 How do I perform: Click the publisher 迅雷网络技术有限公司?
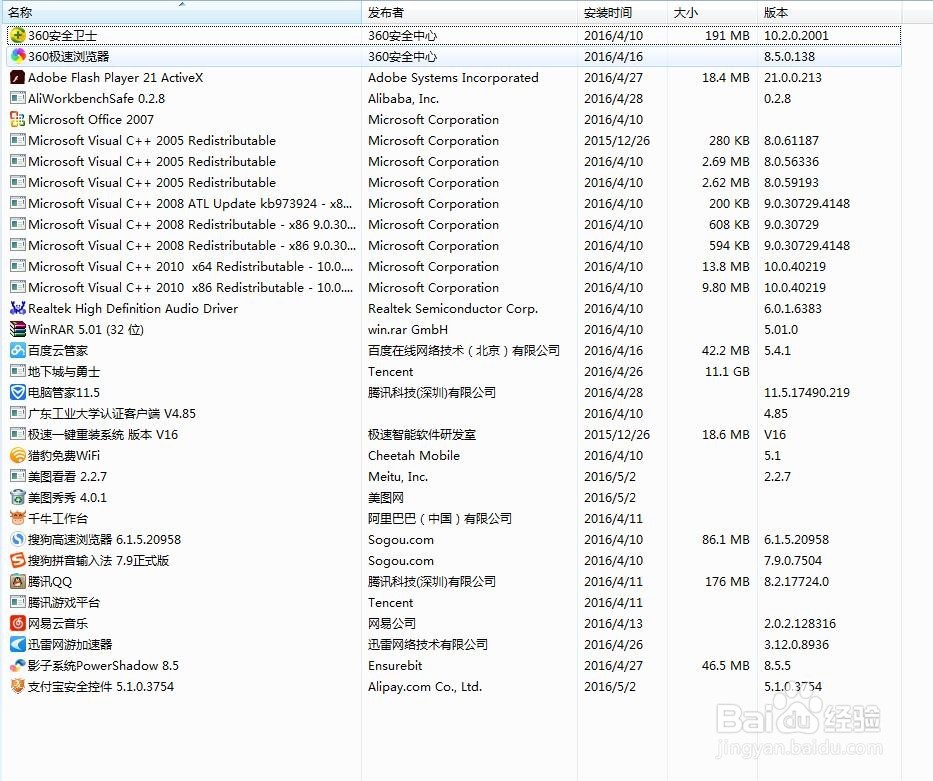coord(428,644)
